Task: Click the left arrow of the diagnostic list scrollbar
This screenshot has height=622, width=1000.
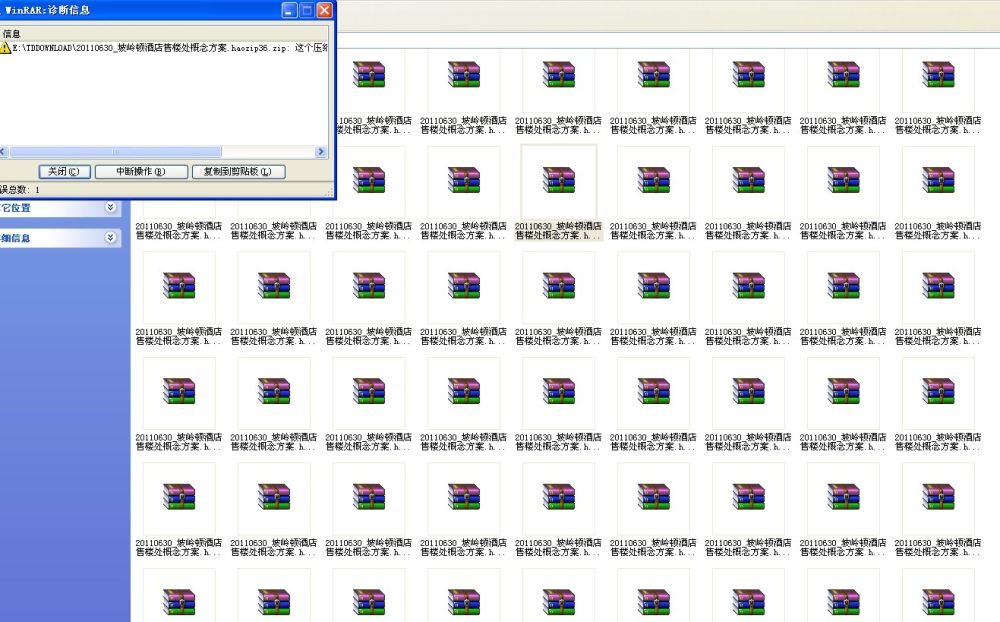Action: [3, 152]
